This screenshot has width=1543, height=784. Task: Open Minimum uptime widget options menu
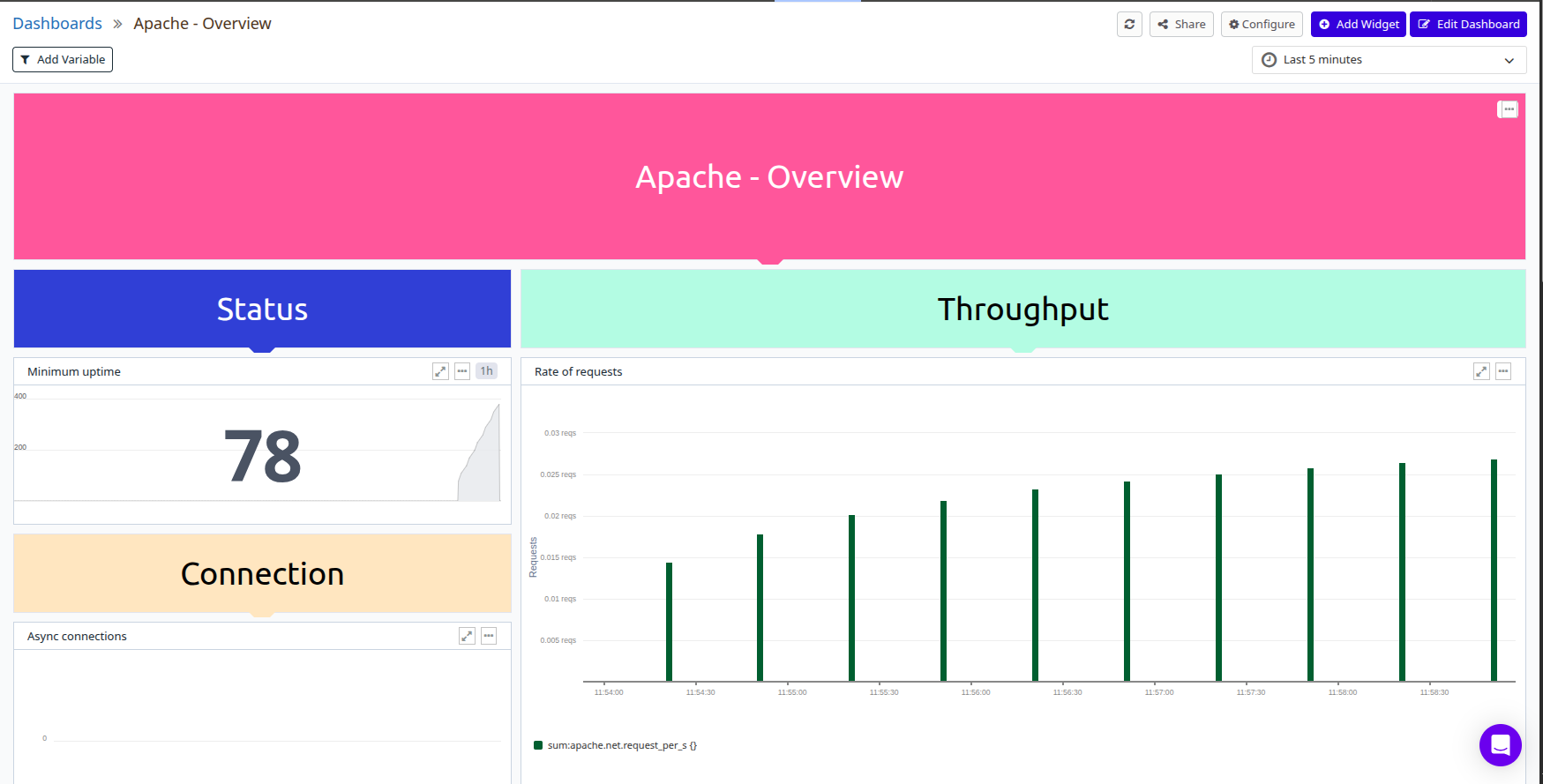coord(462,371)
